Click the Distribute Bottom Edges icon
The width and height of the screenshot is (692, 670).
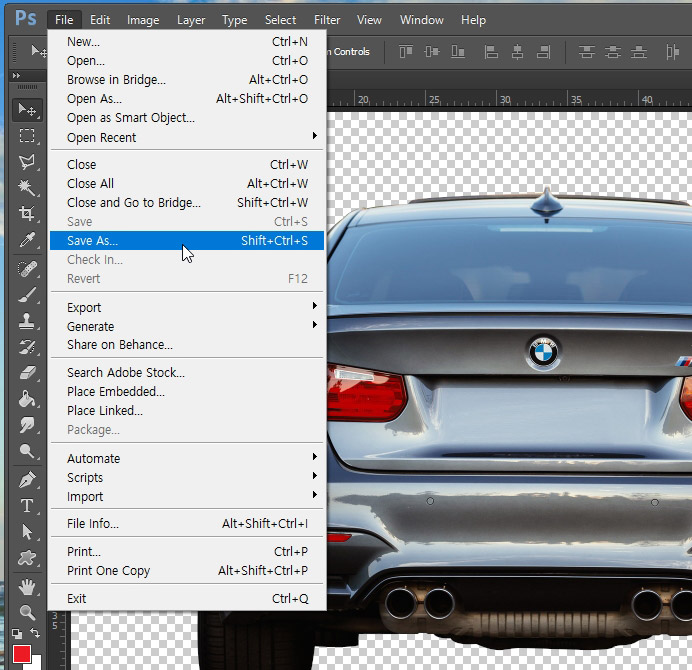(x=639, y=52)
